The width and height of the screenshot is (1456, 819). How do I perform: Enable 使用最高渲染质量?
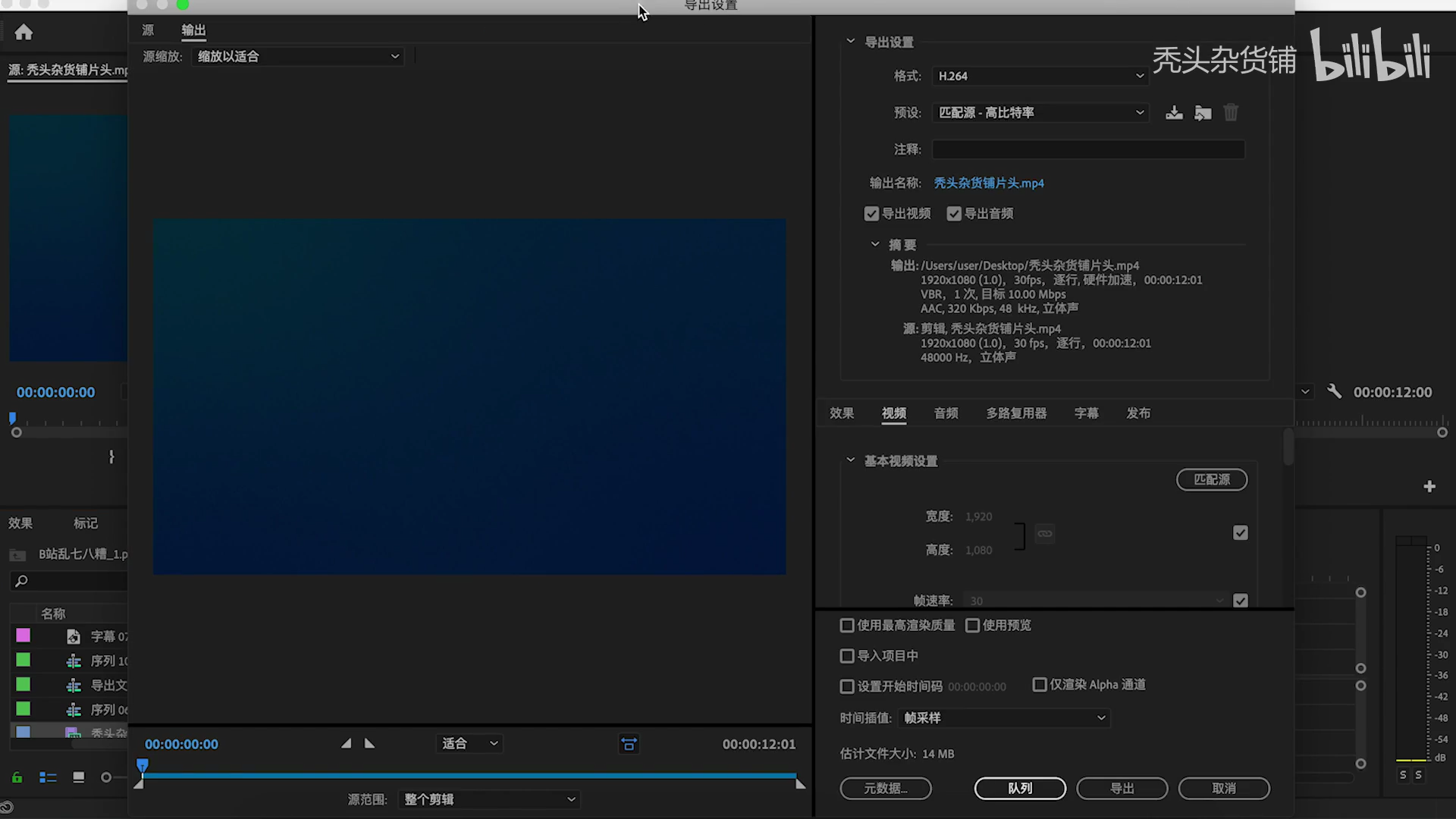[x=847, y=626]
